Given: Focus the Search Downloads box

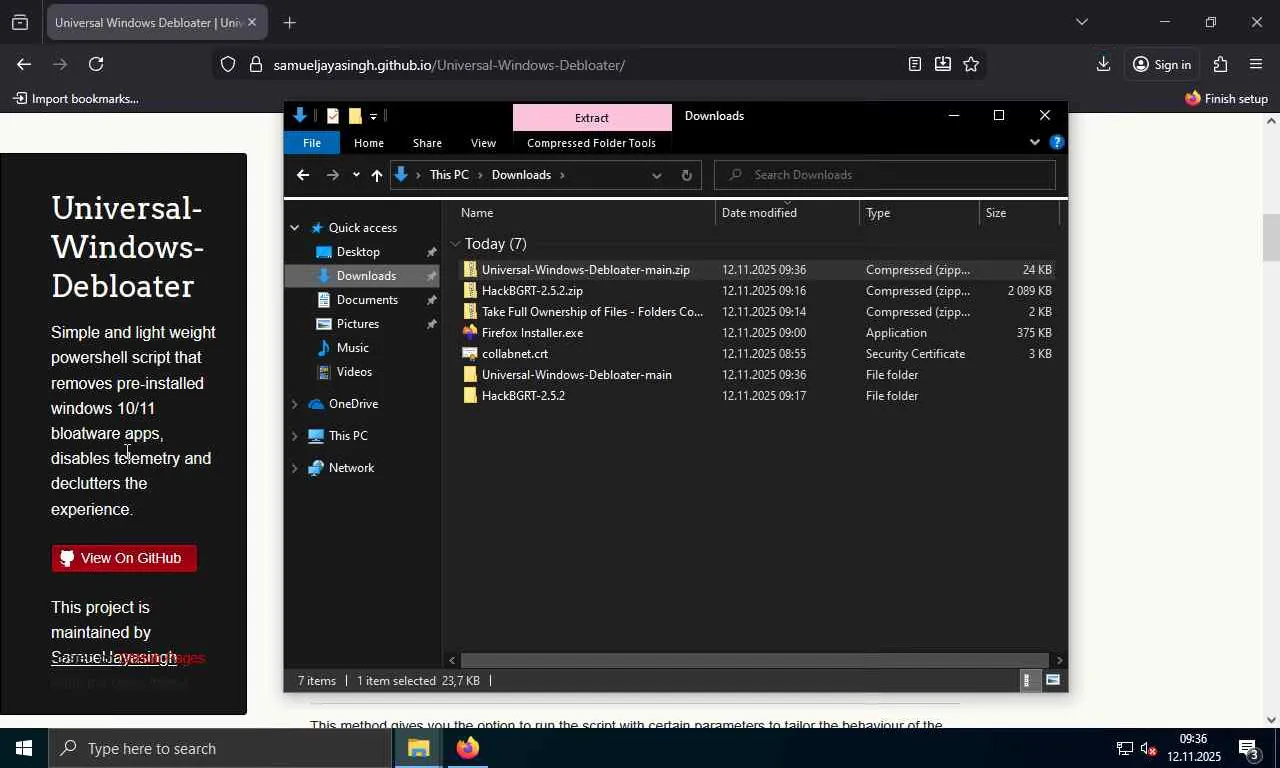Looking at the screenshot, I should point(885,175).
